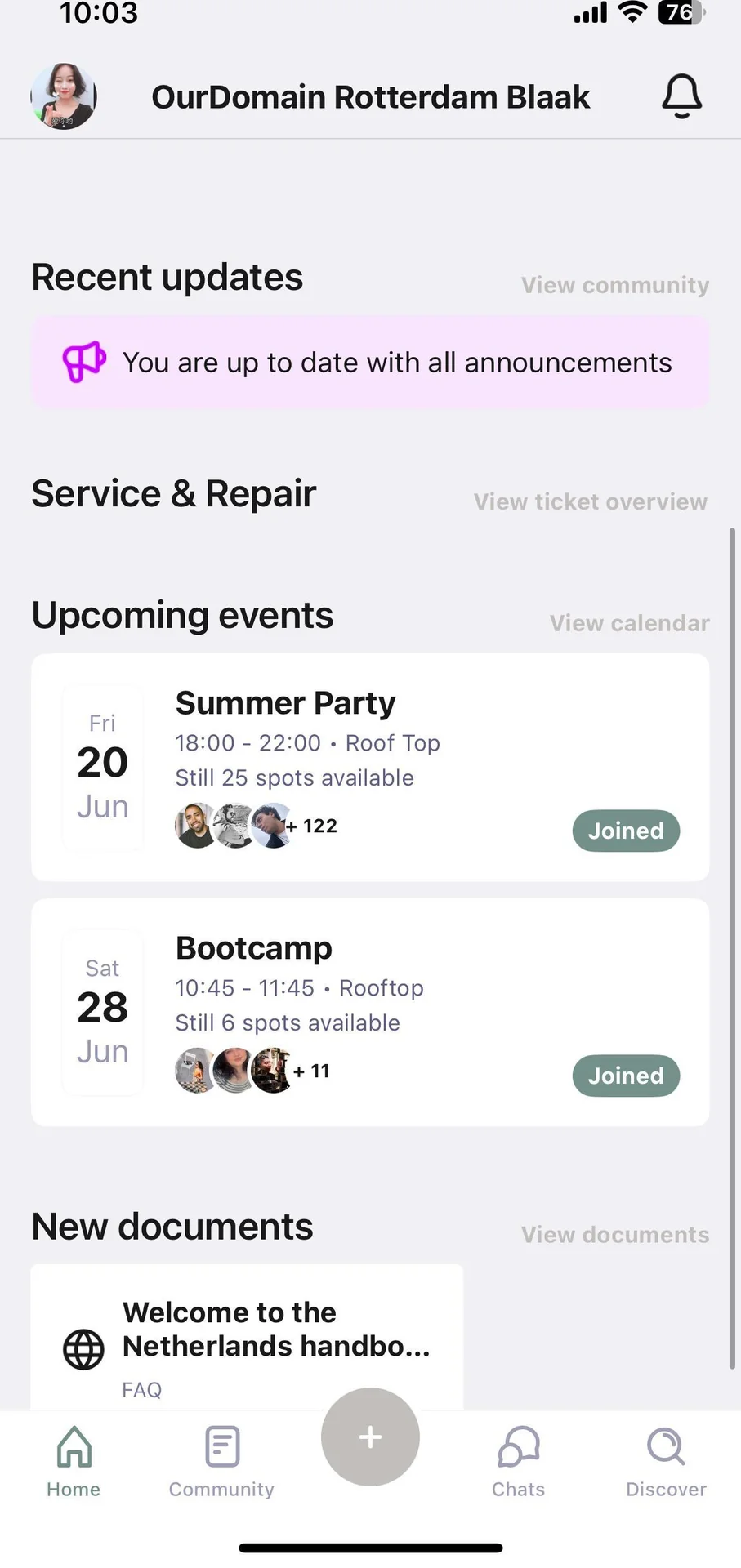Image resolution: width=741 pixels, height=1568 pixels.
Task: Open View ticket overview link
Action: pyautogui.click(x=591, y=501)
